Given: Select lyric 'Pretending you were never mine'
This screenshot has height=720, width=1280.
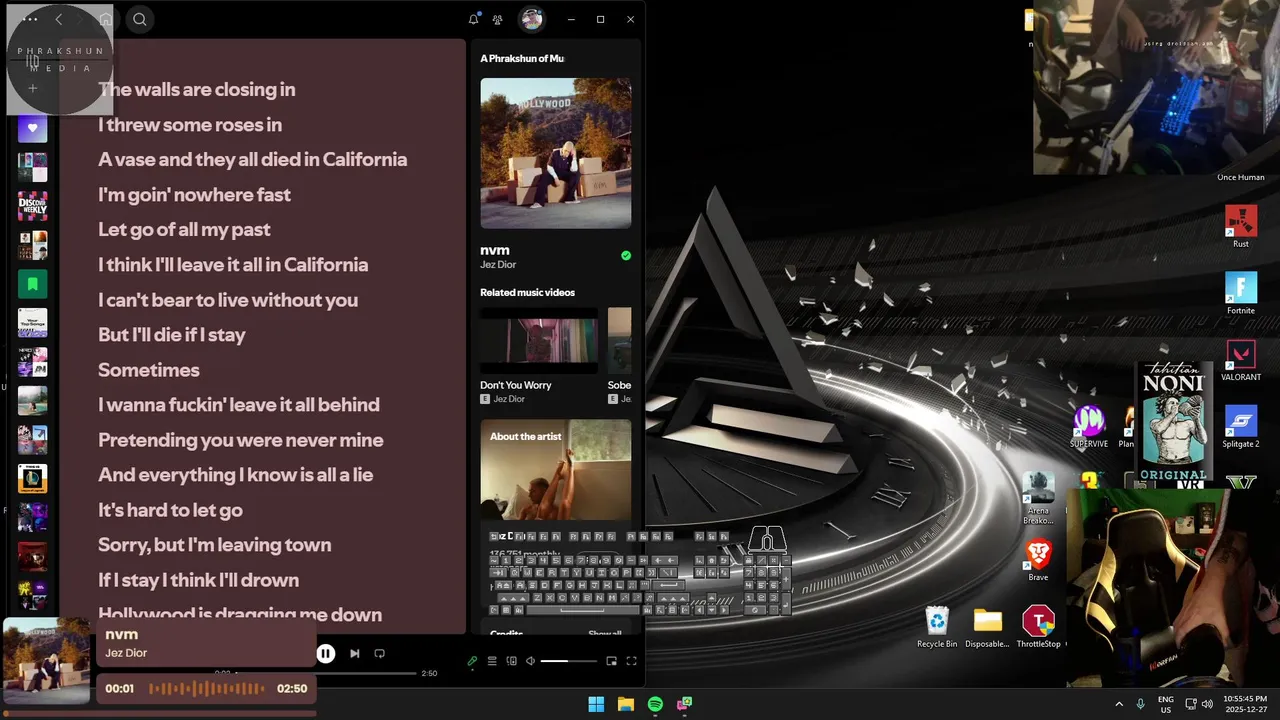Looking at the screenshot, I should [x=240, y=440].
